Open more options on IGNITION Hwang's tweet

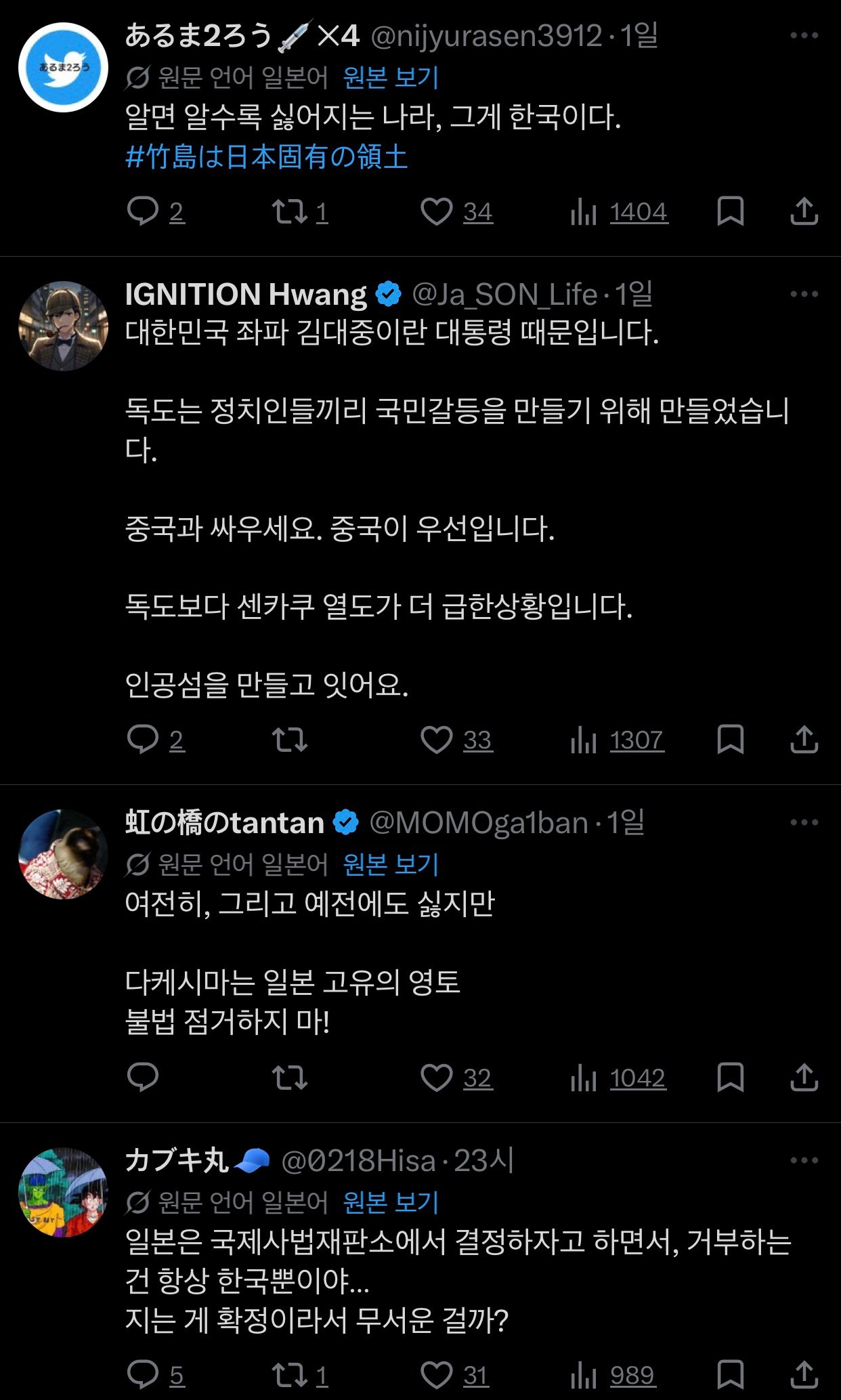(804, 295)
